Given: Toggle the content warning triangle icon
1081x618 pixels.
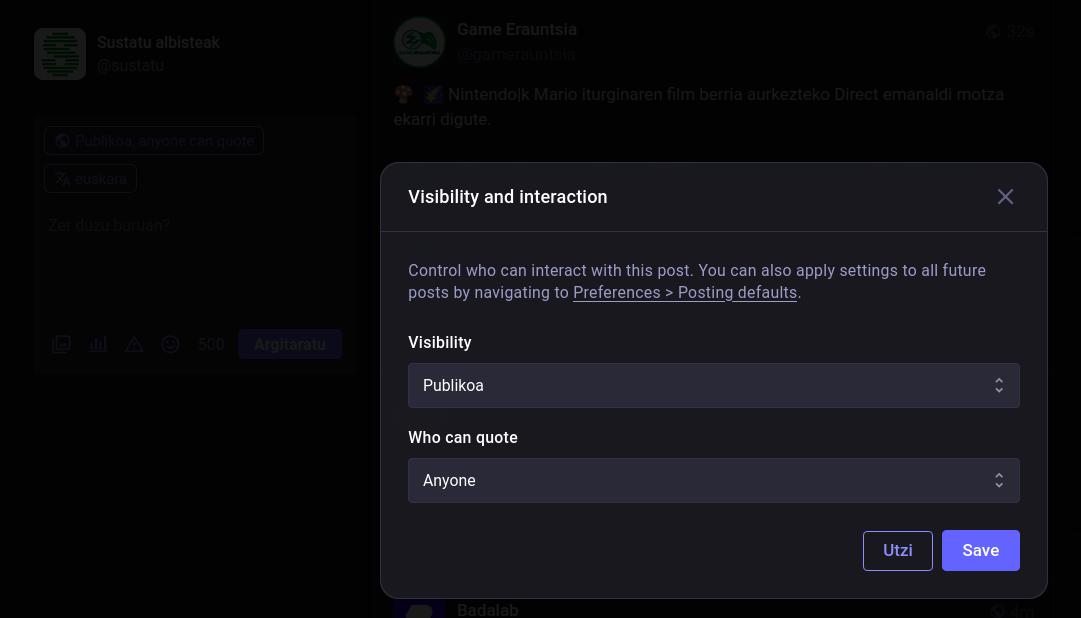Looking at the screenshot, I should click(x=134, y=344).
